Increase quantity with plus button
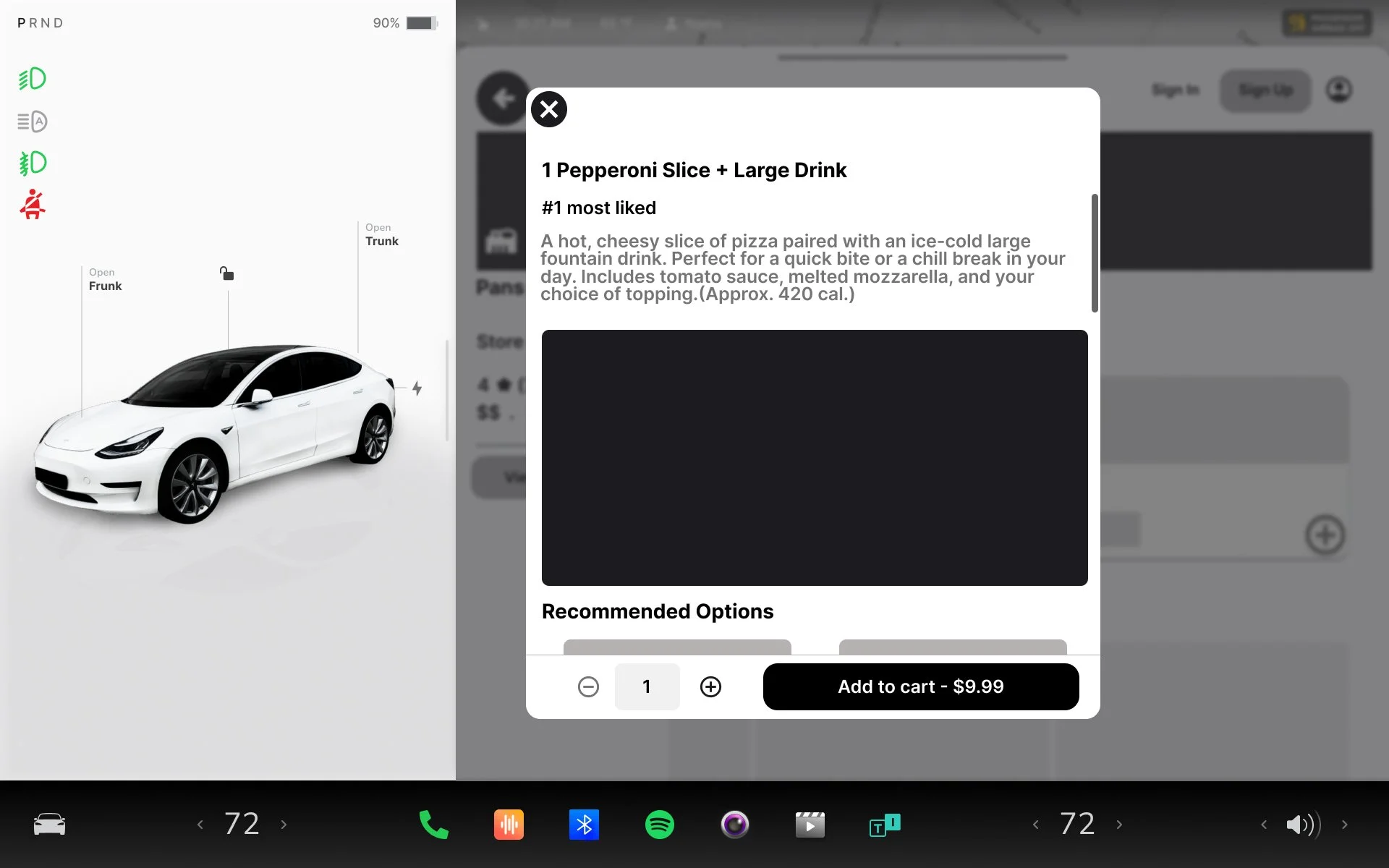The width and height of the screenshot is (1389, 868). point(710,686)
